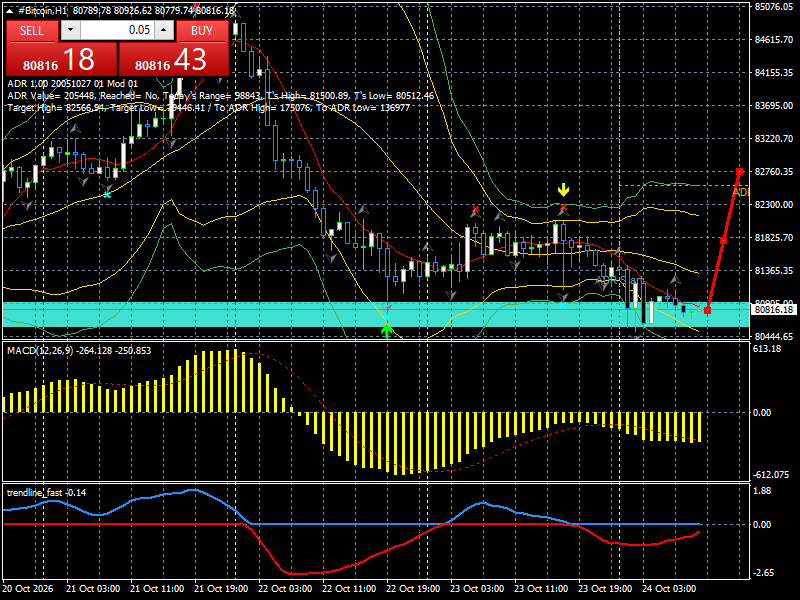Viewport: 800px width, 600px height.
Task: Click the '24 Oct 03:00' time axis label
Action: click(669, 588)
